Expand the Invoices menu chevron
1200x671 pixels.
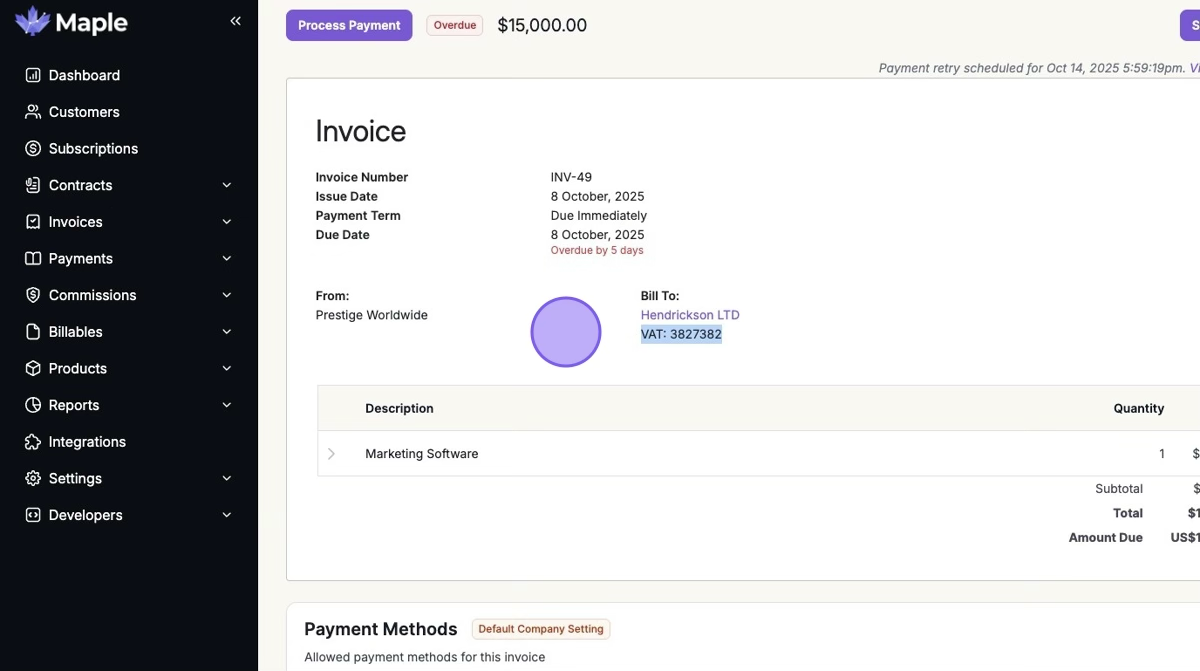coord(227,222)
